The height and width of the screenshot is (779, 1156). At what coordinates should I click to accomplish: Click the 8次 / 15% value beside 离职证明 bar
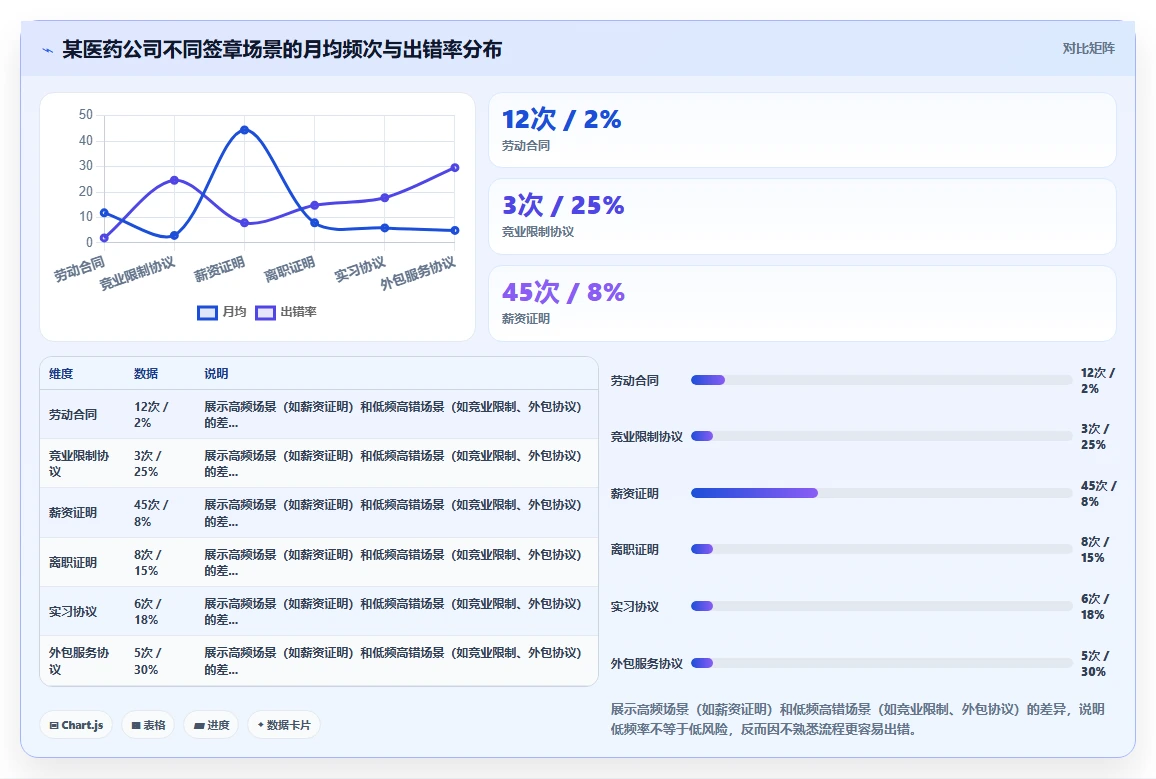click(1095, 550)
